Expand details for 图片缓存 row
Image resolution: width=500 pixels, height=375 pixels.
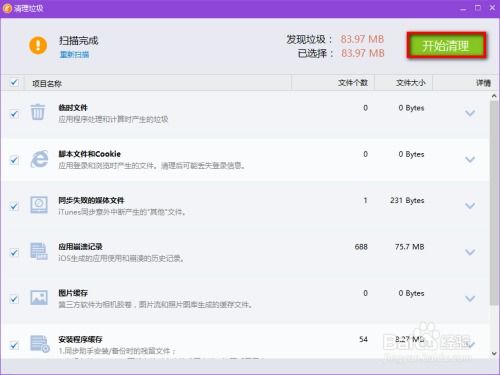pyautogui.click(x=470, y=298)
